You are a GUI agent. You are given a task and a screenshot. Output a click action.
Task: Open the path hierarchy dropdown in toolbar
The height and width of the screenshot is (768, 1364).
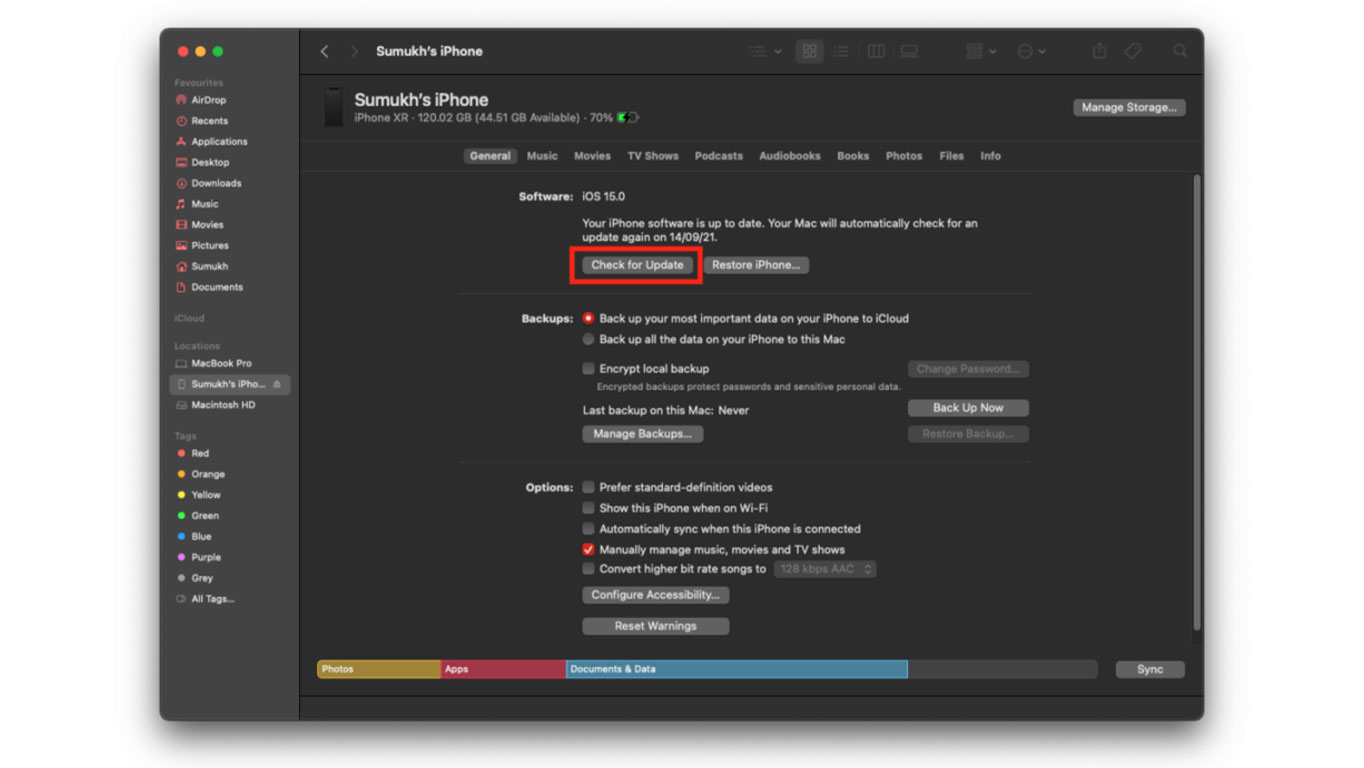coord(765,51)
